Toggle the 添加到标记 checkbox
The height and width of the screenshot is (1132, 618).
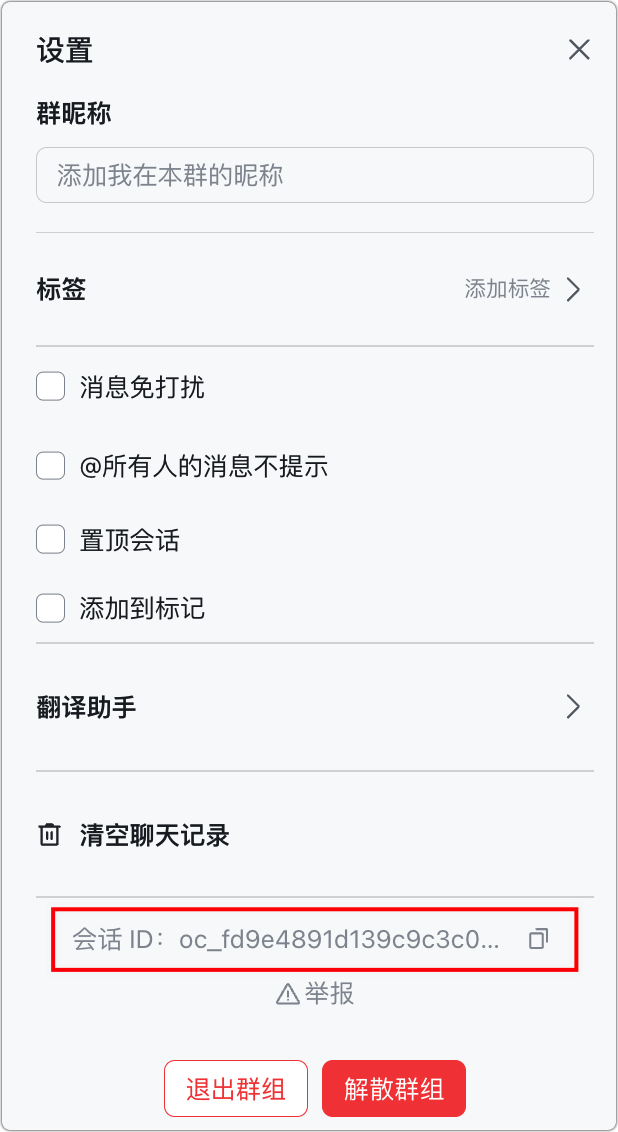click(x=51, y=608)
